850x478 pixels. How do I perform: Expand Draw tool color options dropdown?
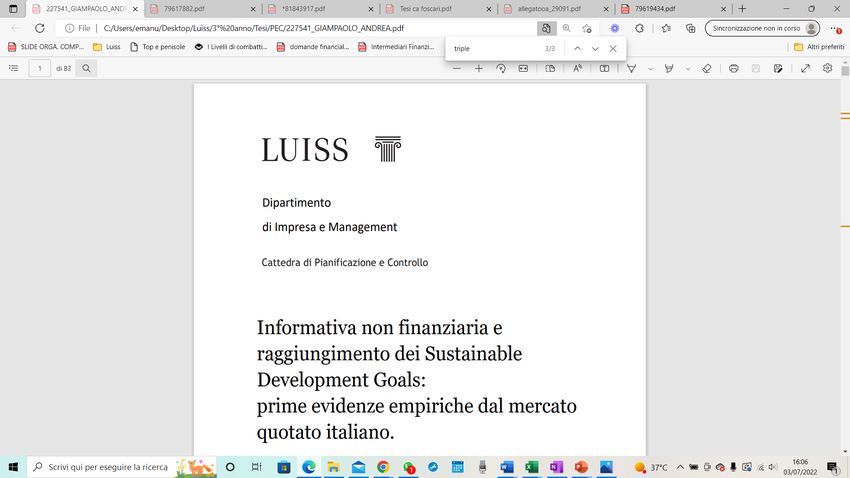click(651, 69)
